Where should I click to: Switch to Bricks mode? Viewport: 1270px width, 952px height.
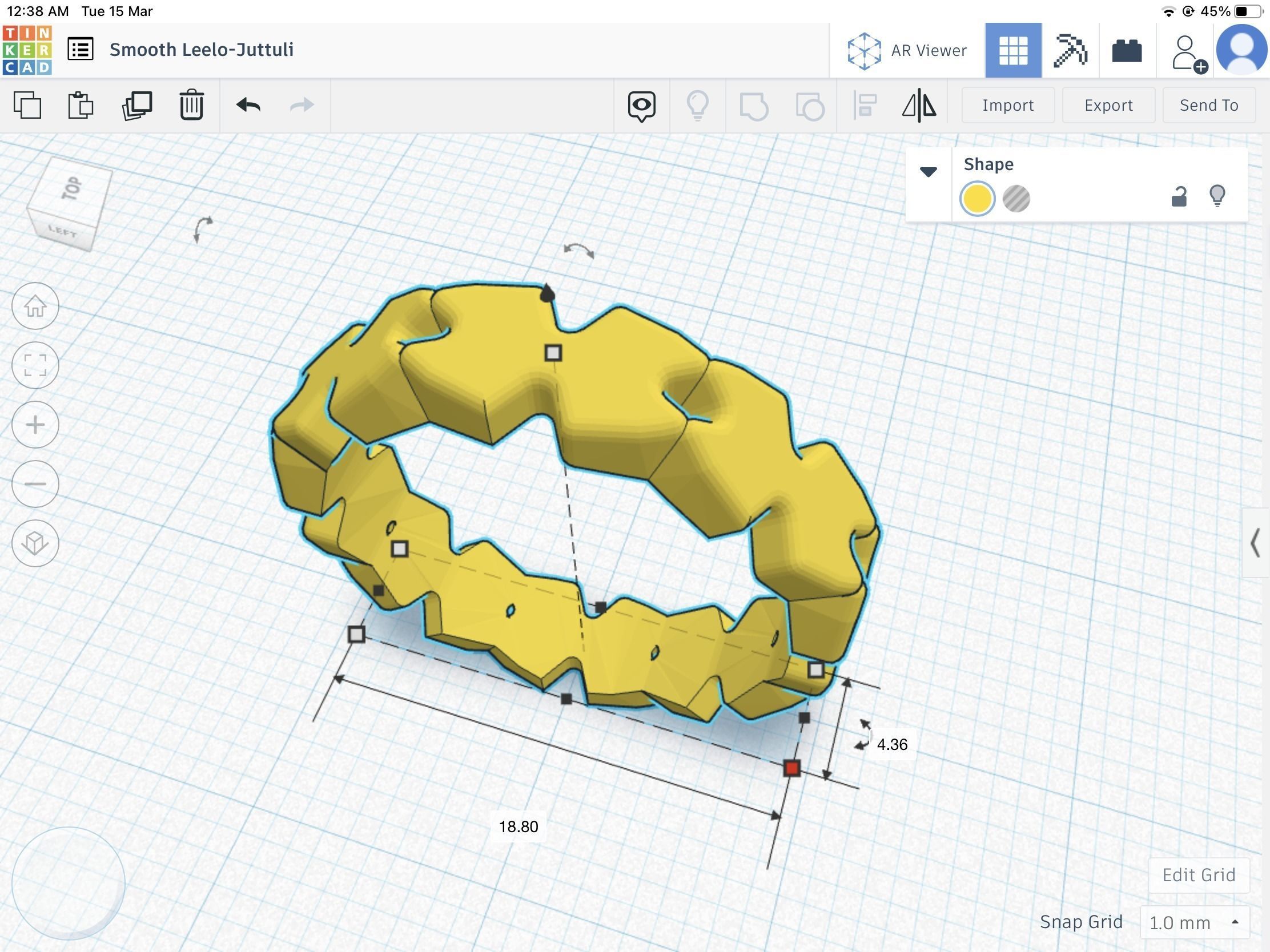pyautogui.click(x=1127, y=50)
